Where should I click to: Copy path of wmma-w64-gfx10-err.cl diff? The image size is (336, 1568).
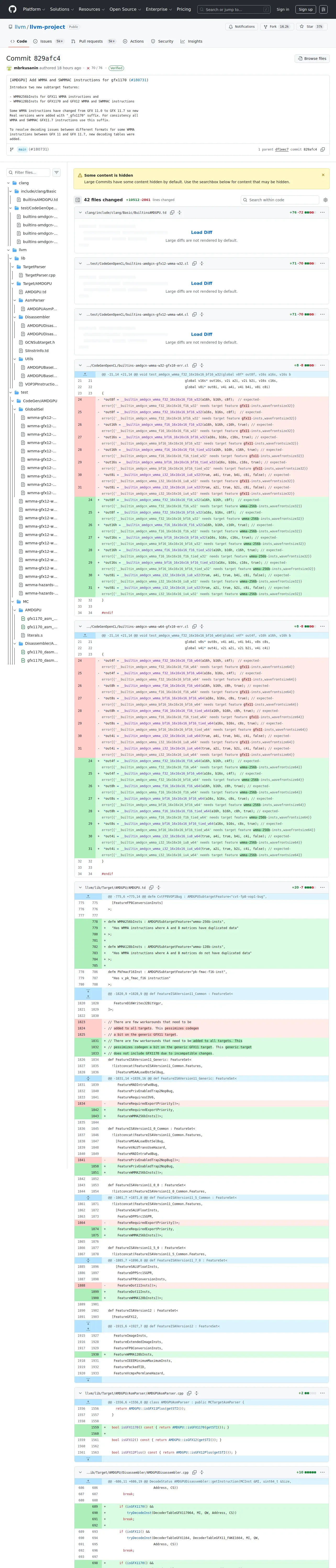(x=194, y=626)
